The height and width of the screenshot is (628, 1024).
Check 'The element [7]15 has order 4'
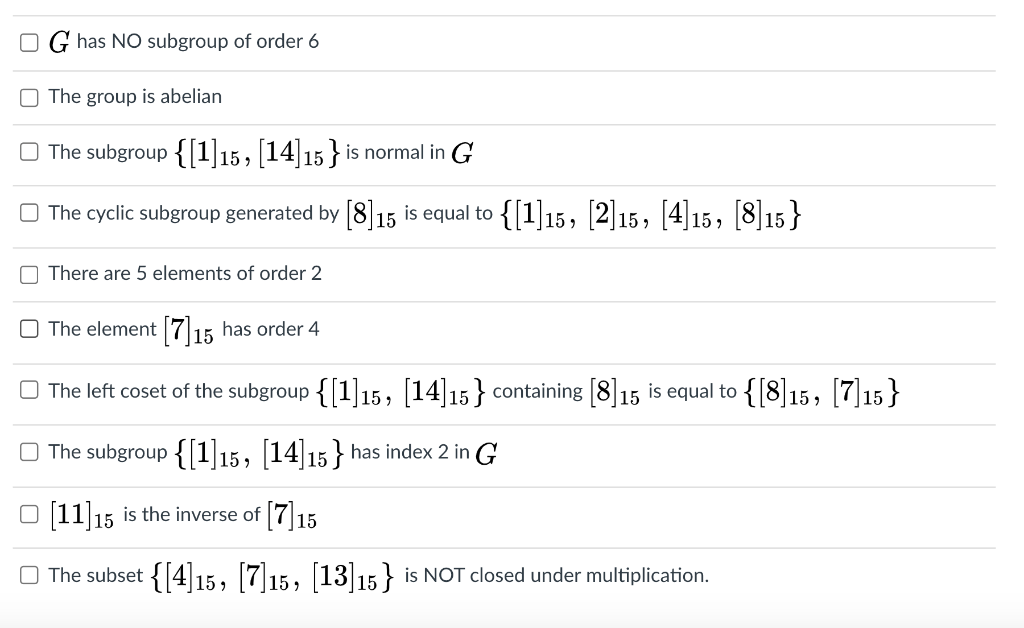point(29,328)
